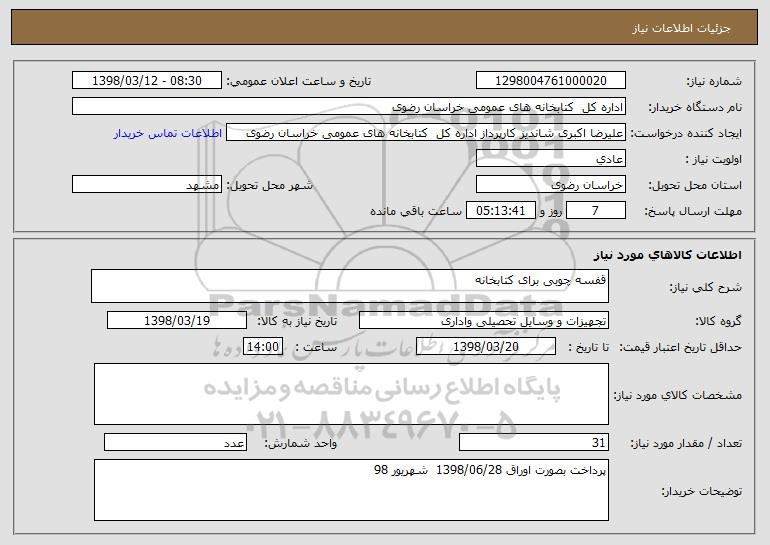This screenshot has height=545, width=770.
Task: Click the واحد شمارش field showing عدد
Action: pos(175,442)
